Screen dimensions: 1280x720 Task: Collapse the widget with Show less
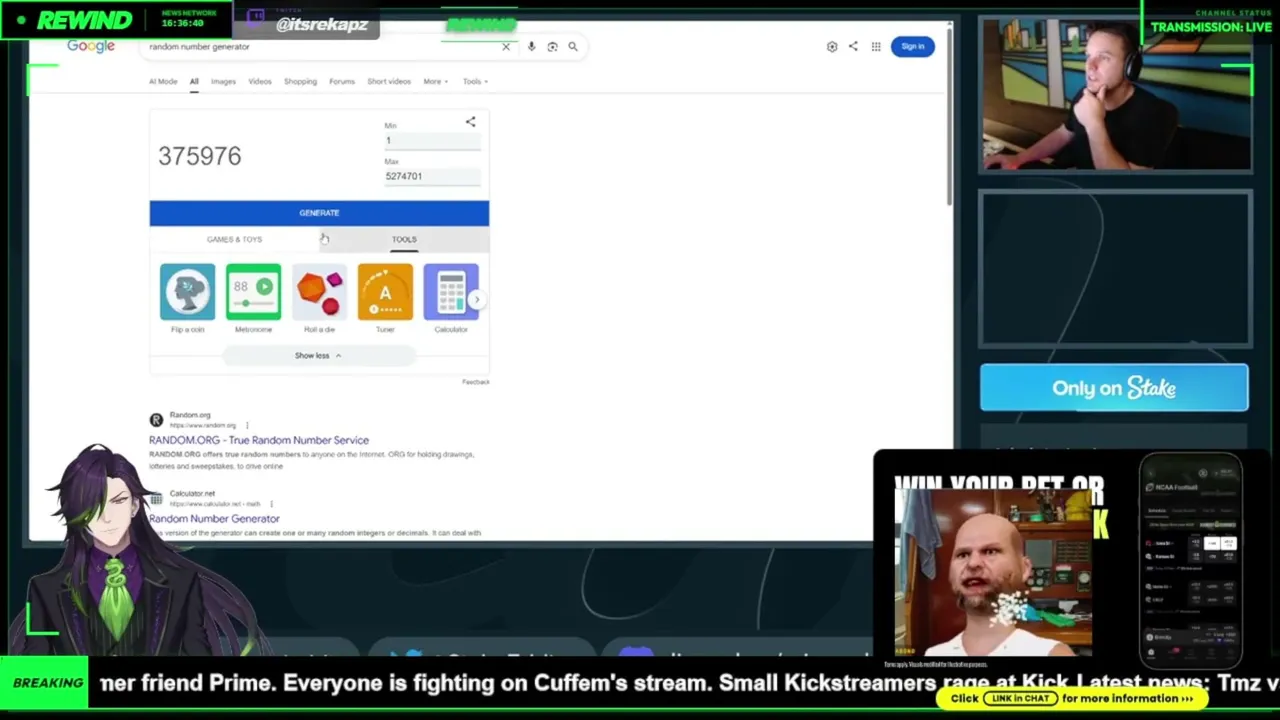[x=318, y=355]
